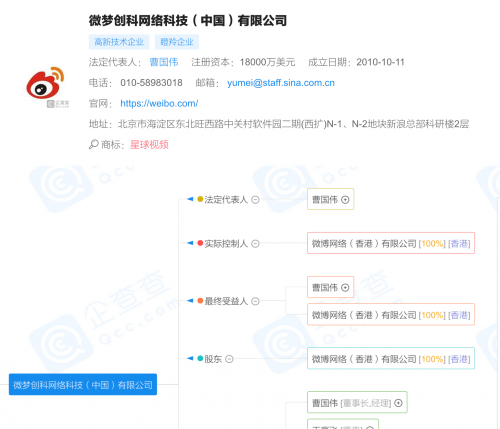Click the 法定代表人 category label
Image resolution: width=500 pixels, height=429 pixels.
click(x=226, y=200)
